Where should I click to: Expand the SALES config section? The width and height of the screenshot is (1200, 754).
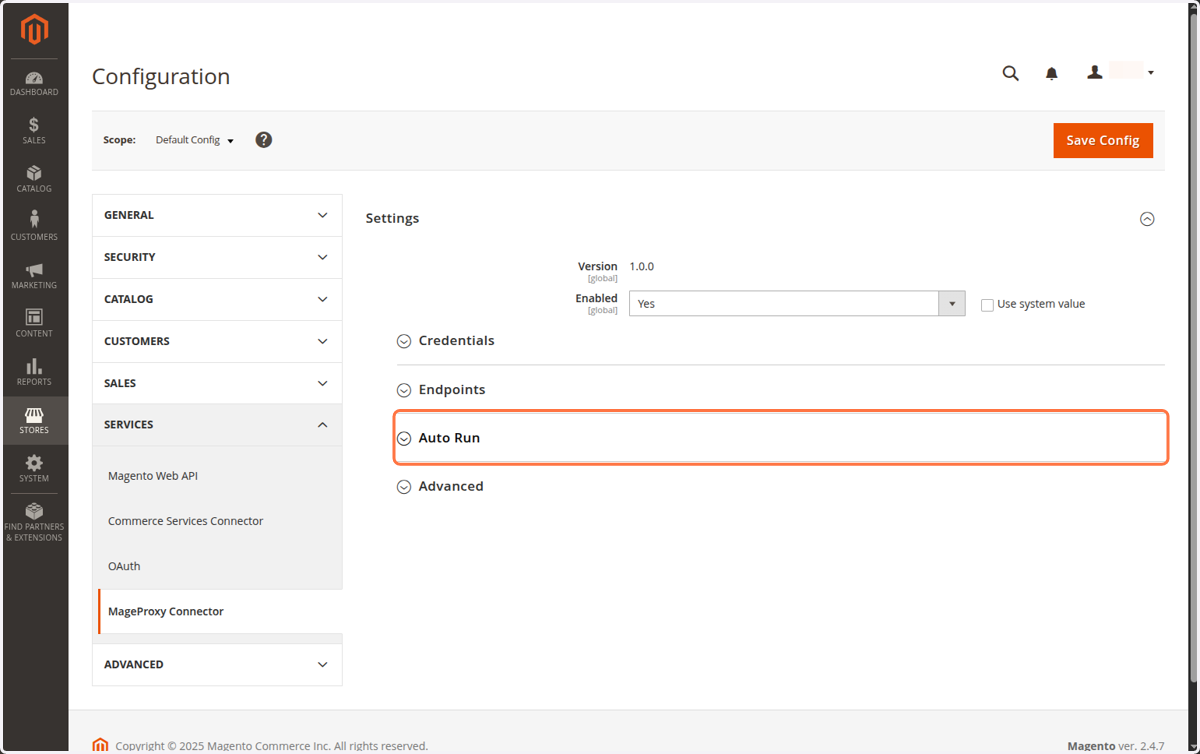click(217, 383)
